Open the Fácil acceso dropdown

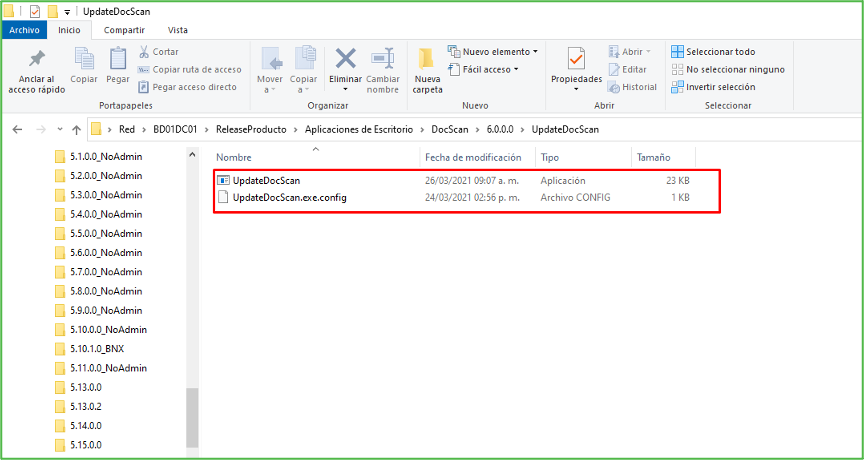[490, 69]
